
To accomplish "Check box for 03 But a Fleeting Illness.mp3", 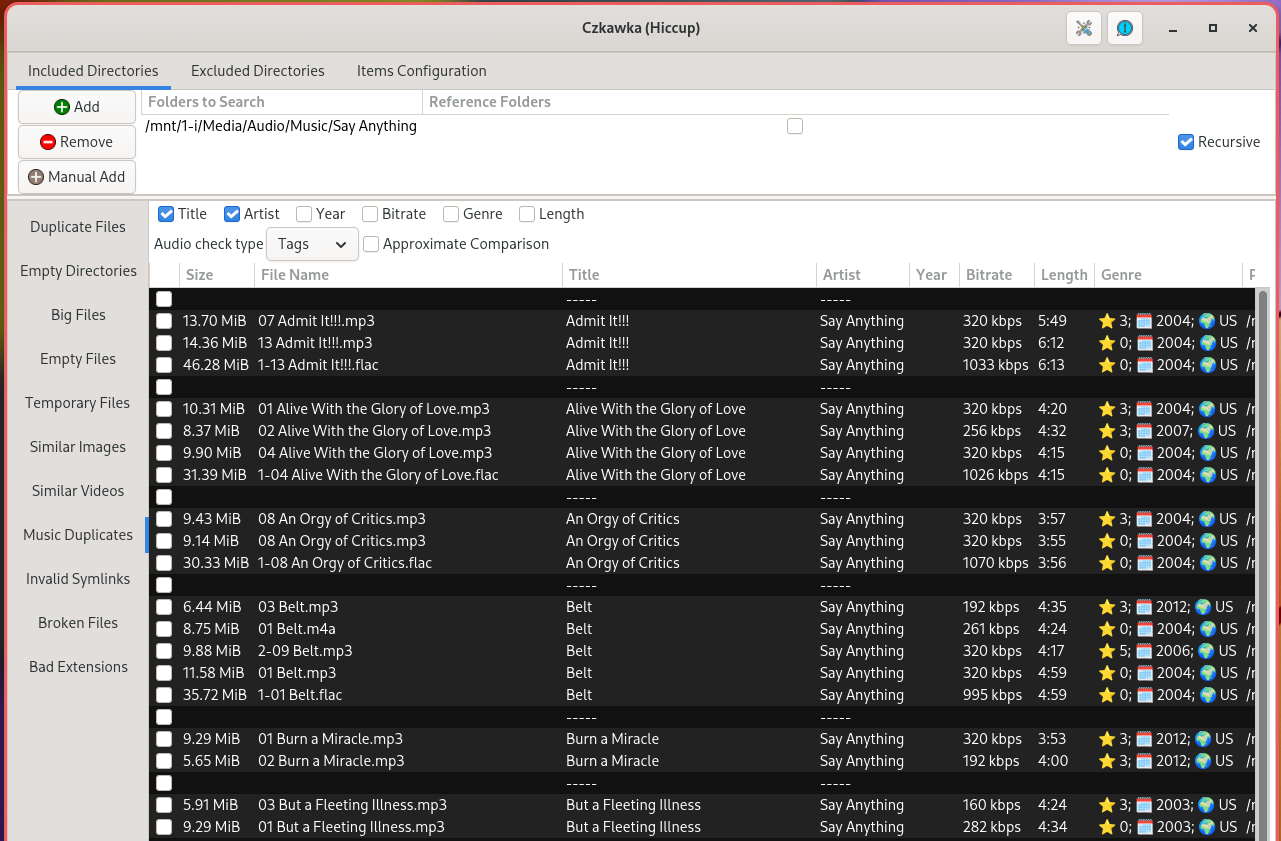I will coord(164,805).
